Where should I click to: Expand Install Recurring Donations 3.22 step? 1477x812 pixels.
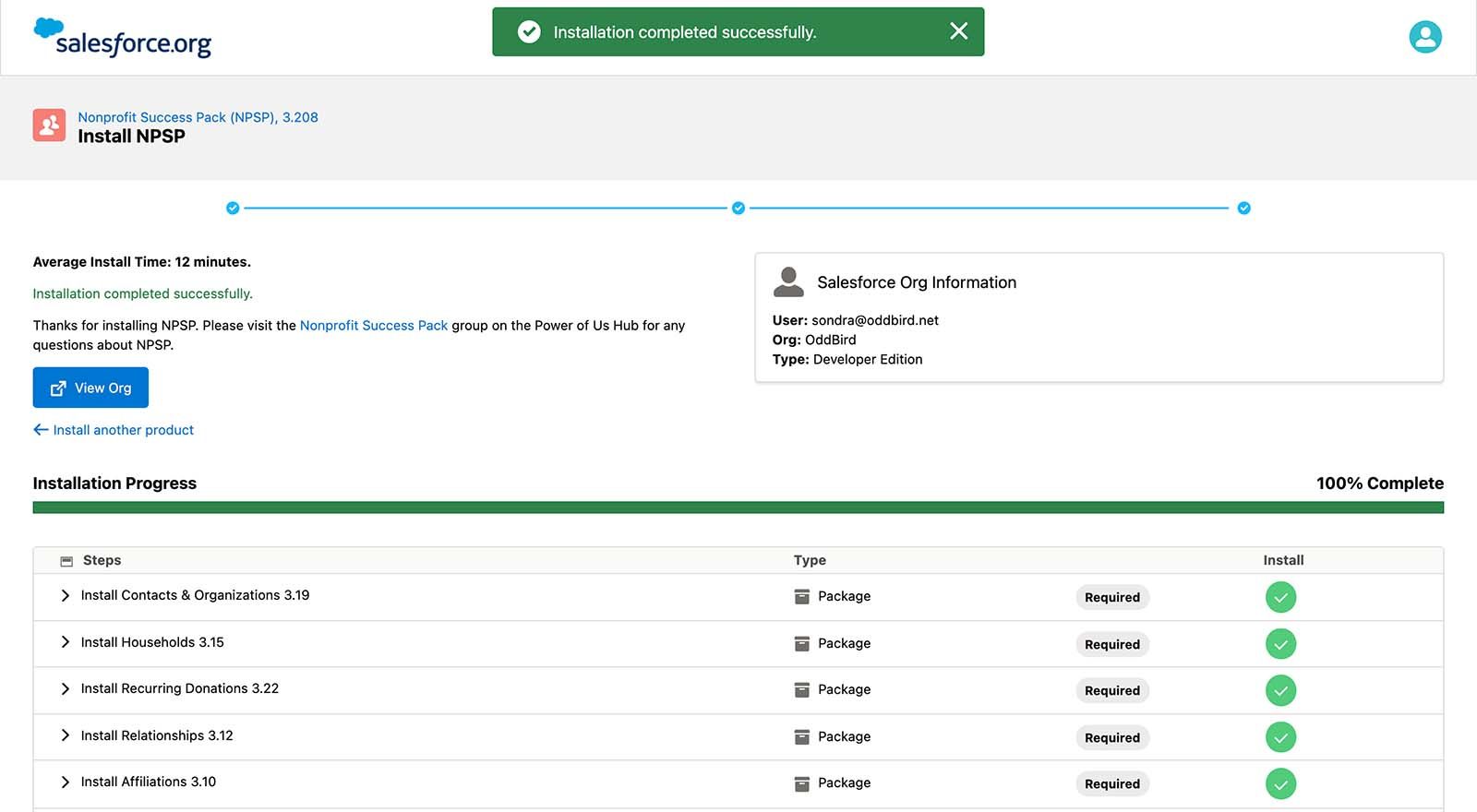(x=65, y=689)
